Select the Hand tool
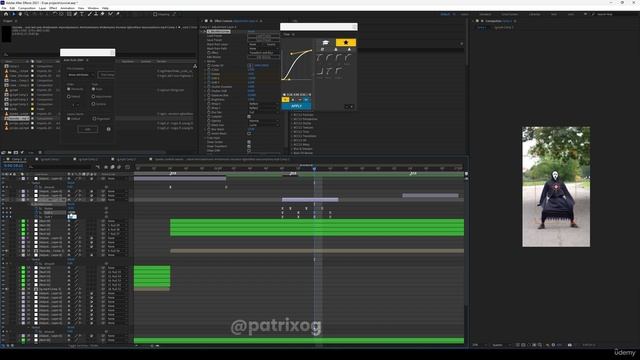640x360 pixels. point(20,14)
